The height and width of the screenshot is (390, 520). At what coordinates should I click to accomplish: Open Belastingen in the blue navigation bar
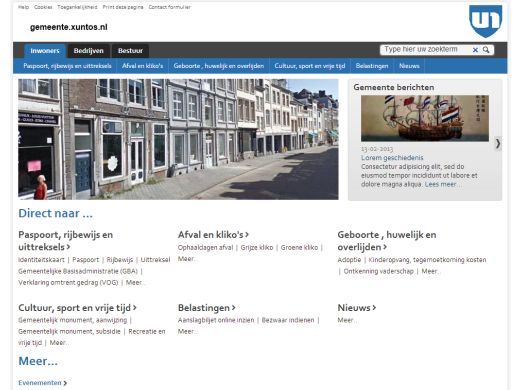point(372,66)
